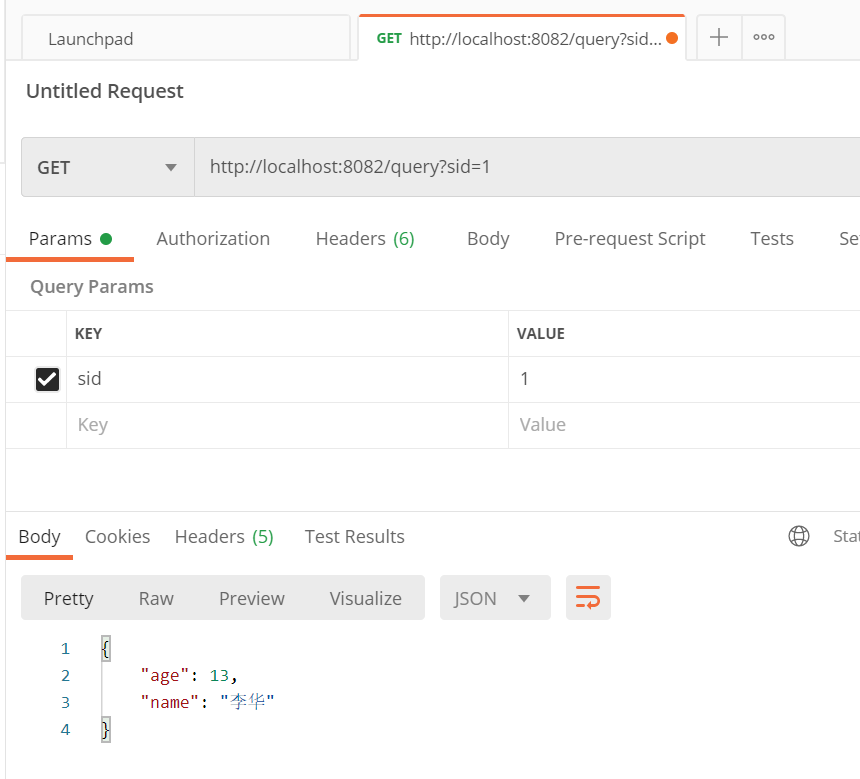The width and height of the screenshot is (860, 779).
Task: Open the tab options ellipsis menu
Action: pos(764,38)
